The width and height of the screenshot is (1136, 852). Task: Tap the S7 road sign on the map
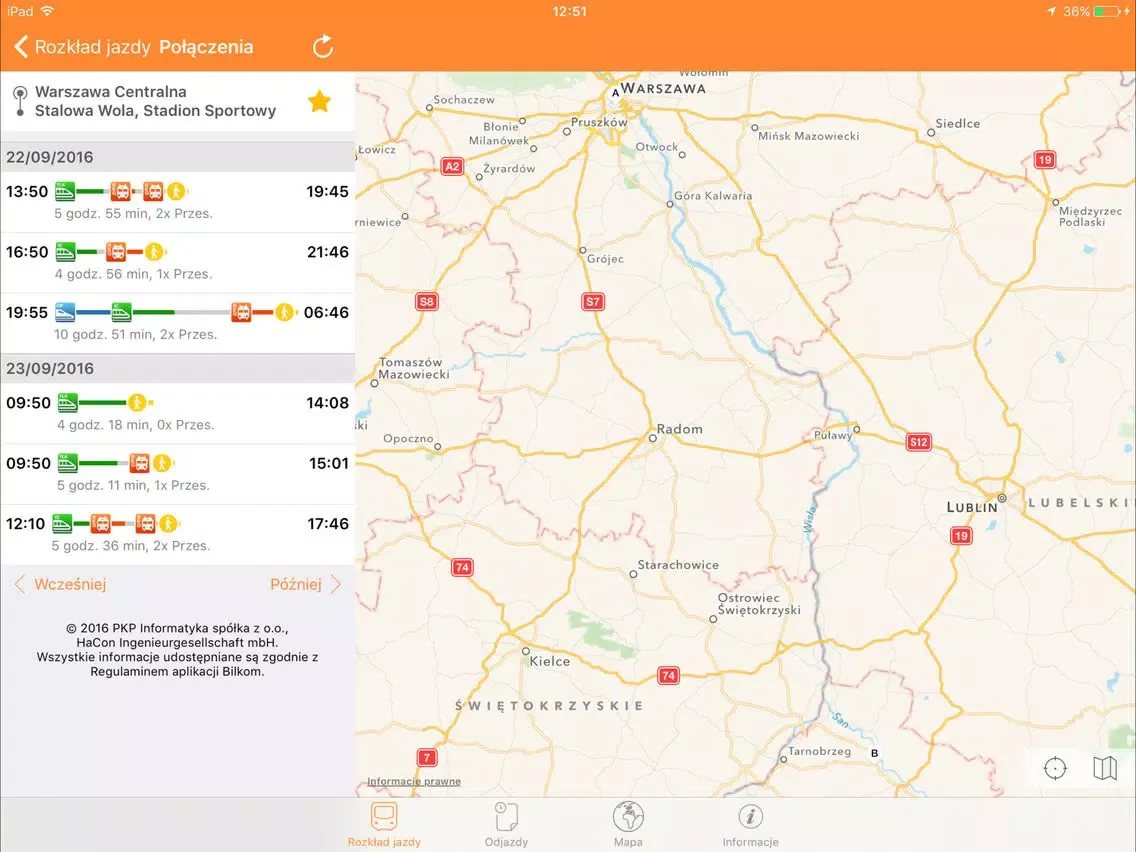(593, 301)
